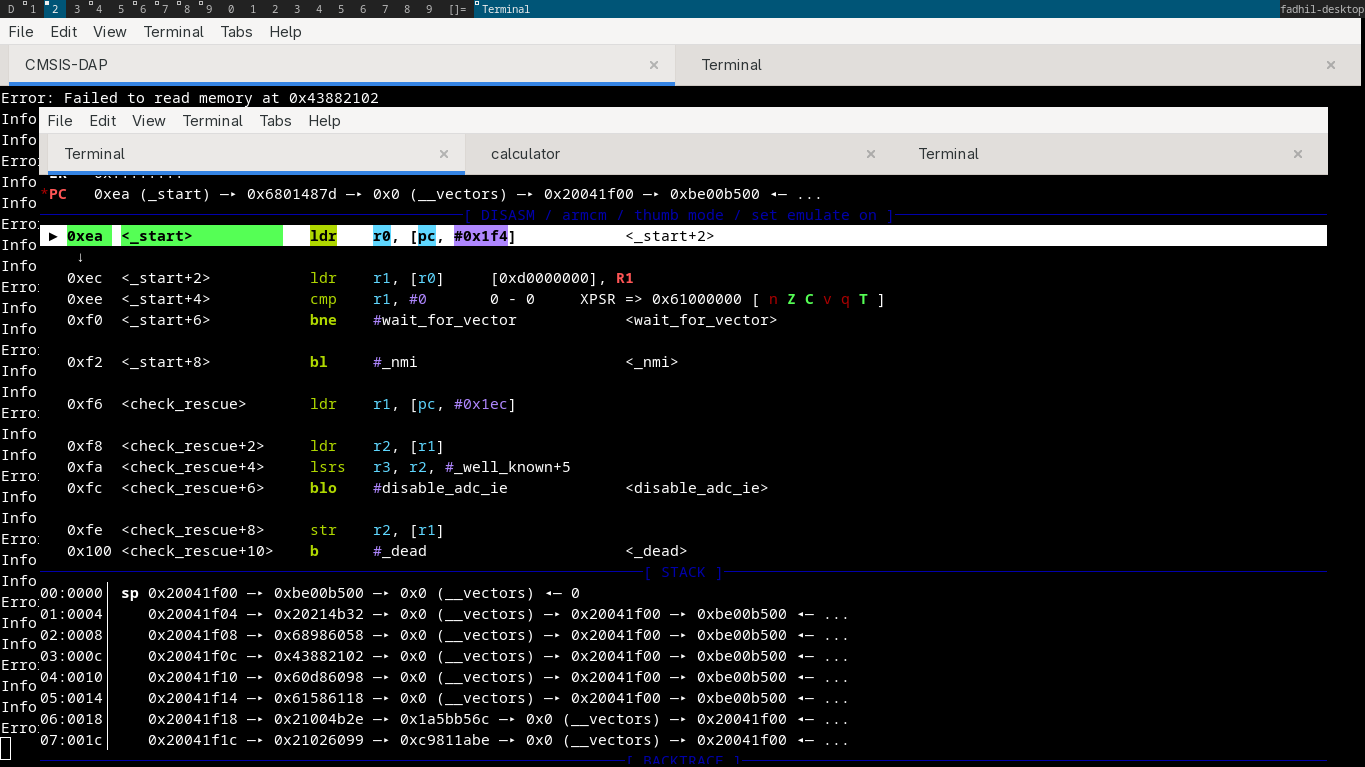Close the active Terminal tab left of calculator
This screenshot has width=1365, height=767.
pyautogui.click(x=444, y=154)
